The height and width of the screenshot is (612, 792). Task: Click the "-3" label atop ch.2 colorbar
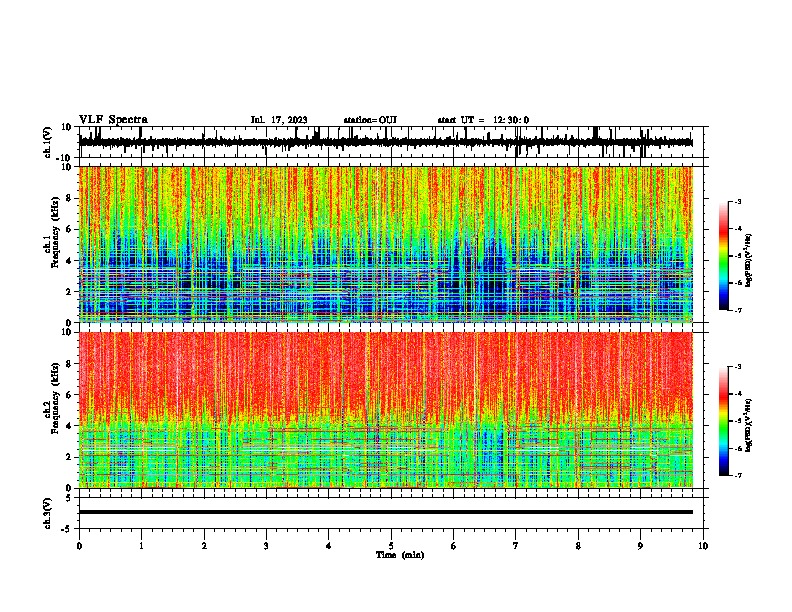pos(737,367)
